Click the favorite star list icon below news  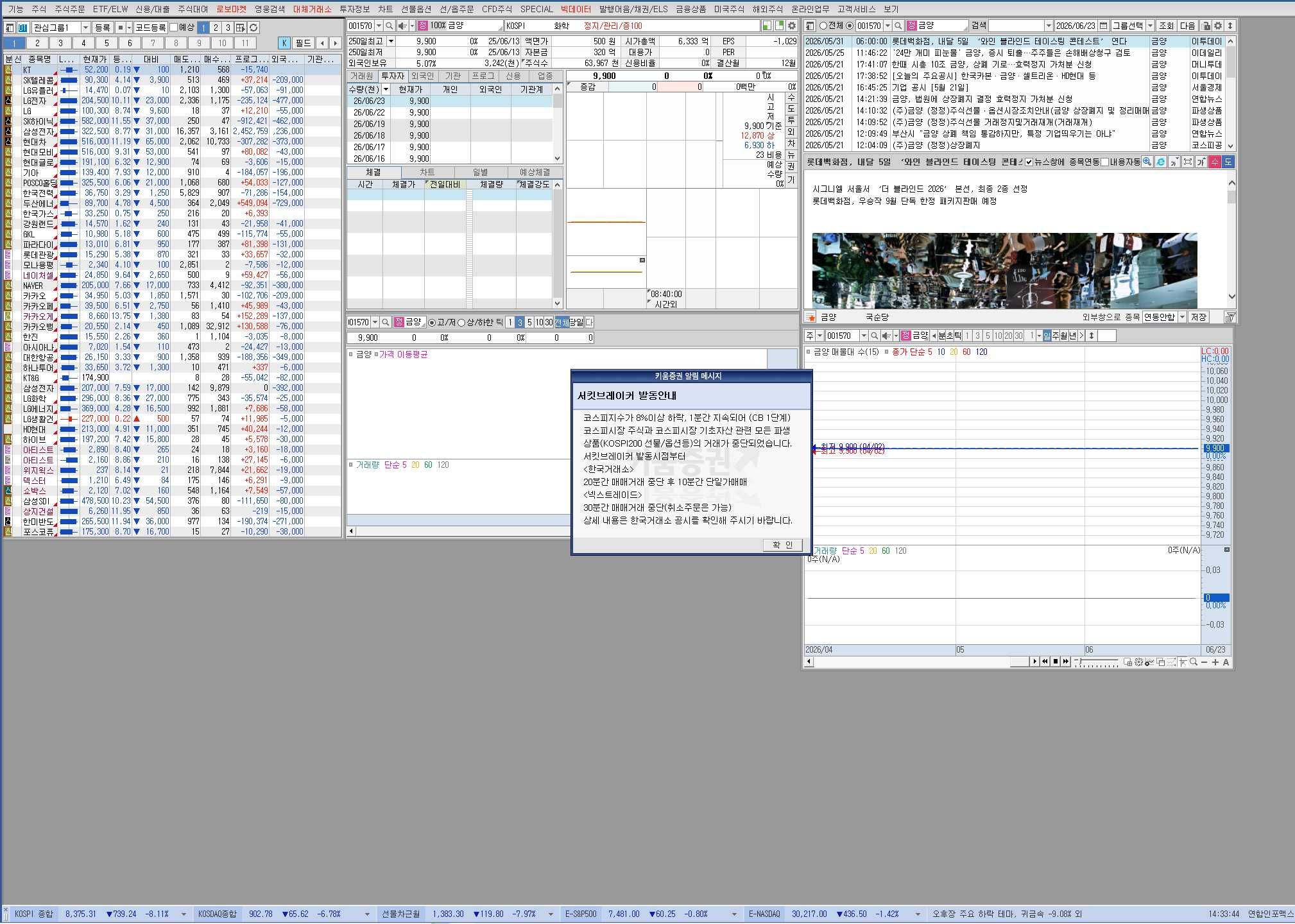[810, 317]
